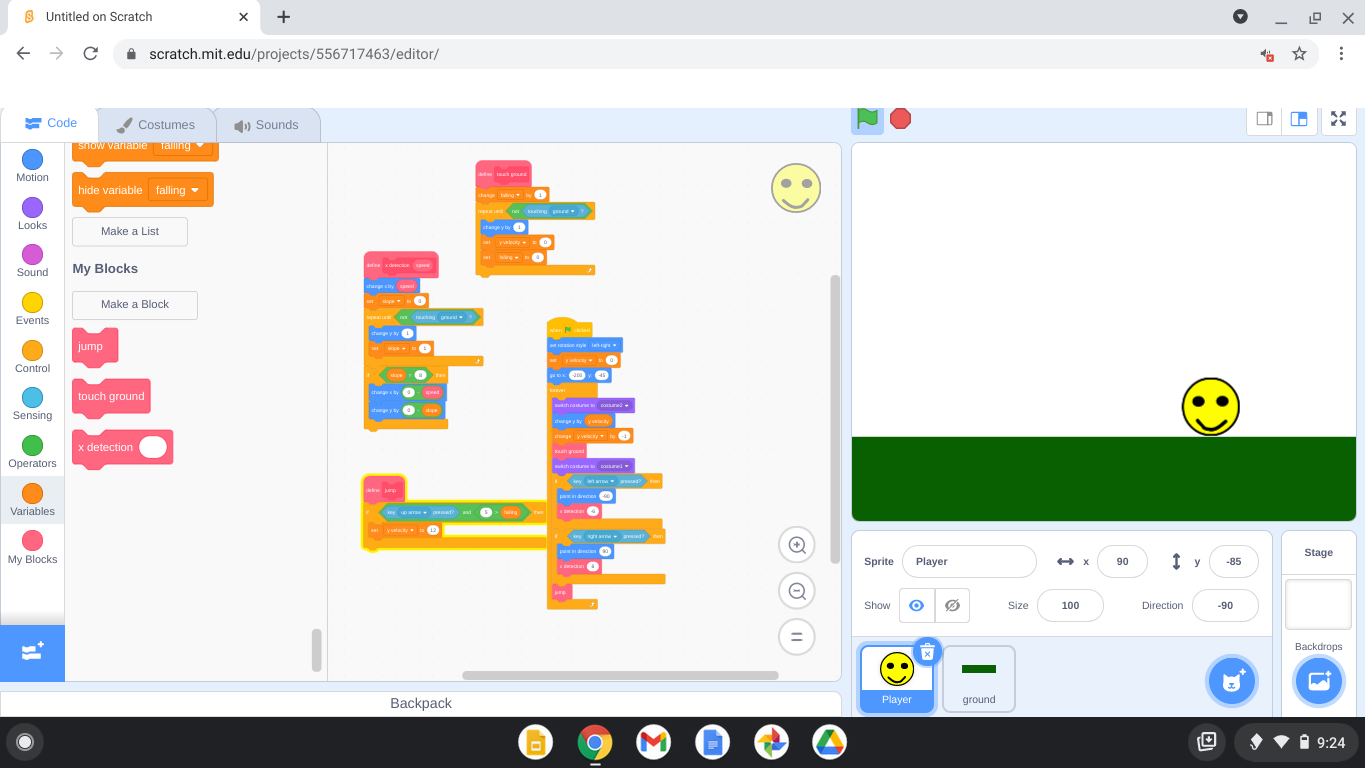Stop all scripts with the stop sign
1365x768 pixels.
point(899,118)
